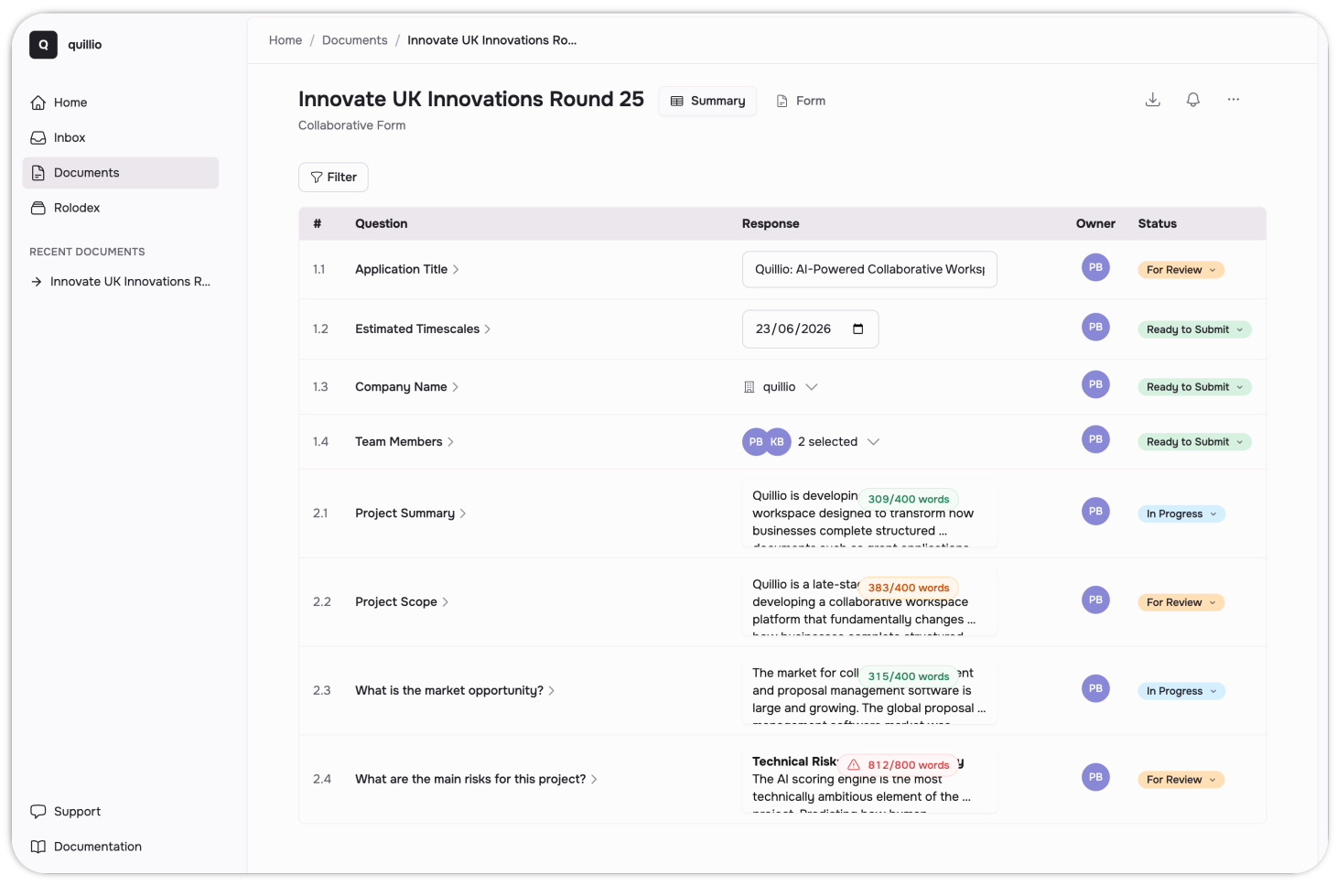The width and height of the screenshot is (1337, 896).
Task: Open notifications via the bell icon
Action: (x=1192, y=99)
